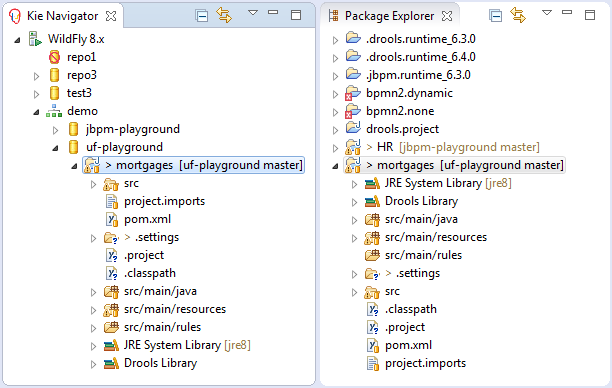Image resolution: width=612 pixels, height=388 pixels.
Task: Click the drools.project folder icon
Action: coord(353,128)
